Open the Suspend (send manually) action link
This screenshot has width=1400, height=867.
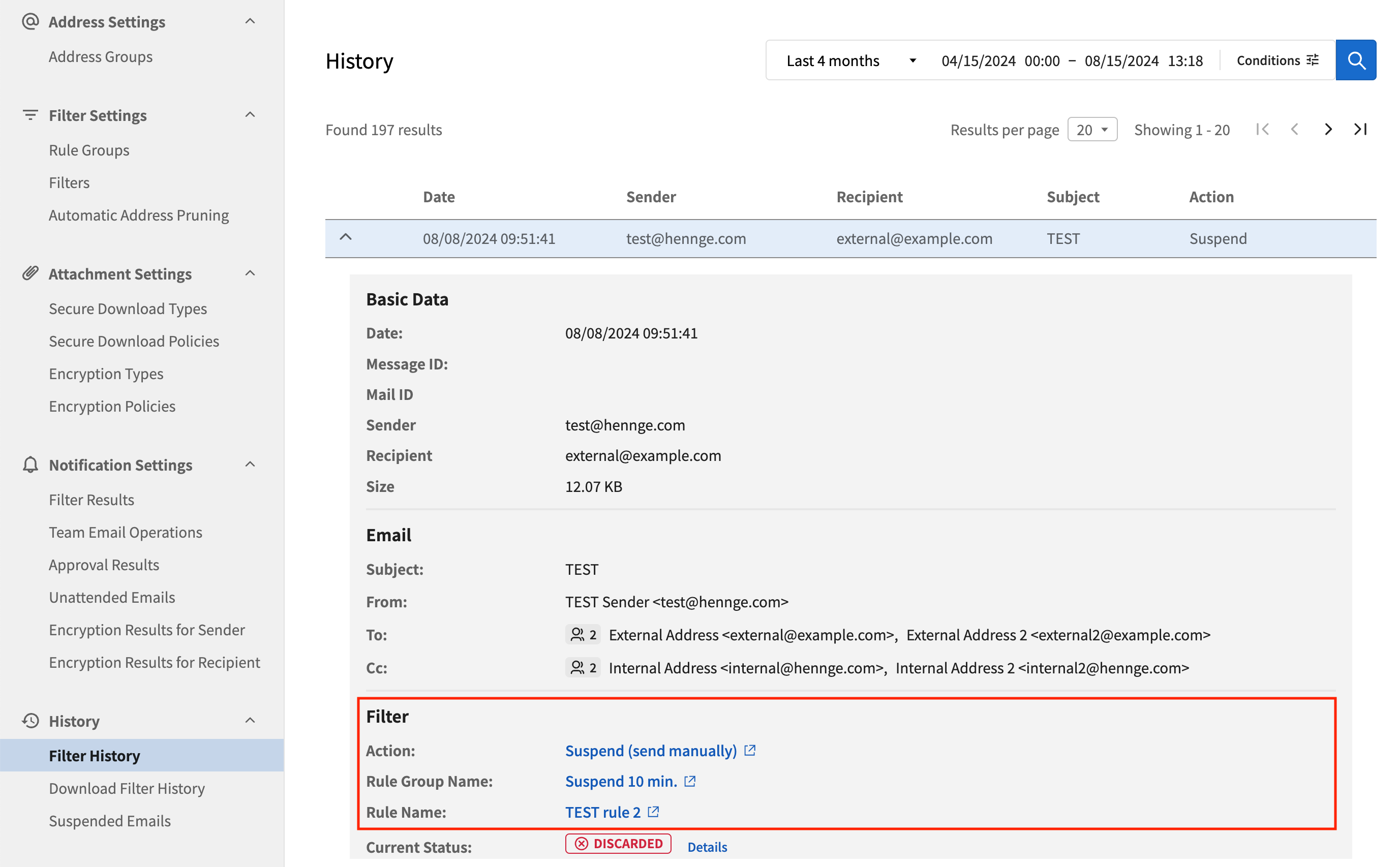click(x=651, y=751)
